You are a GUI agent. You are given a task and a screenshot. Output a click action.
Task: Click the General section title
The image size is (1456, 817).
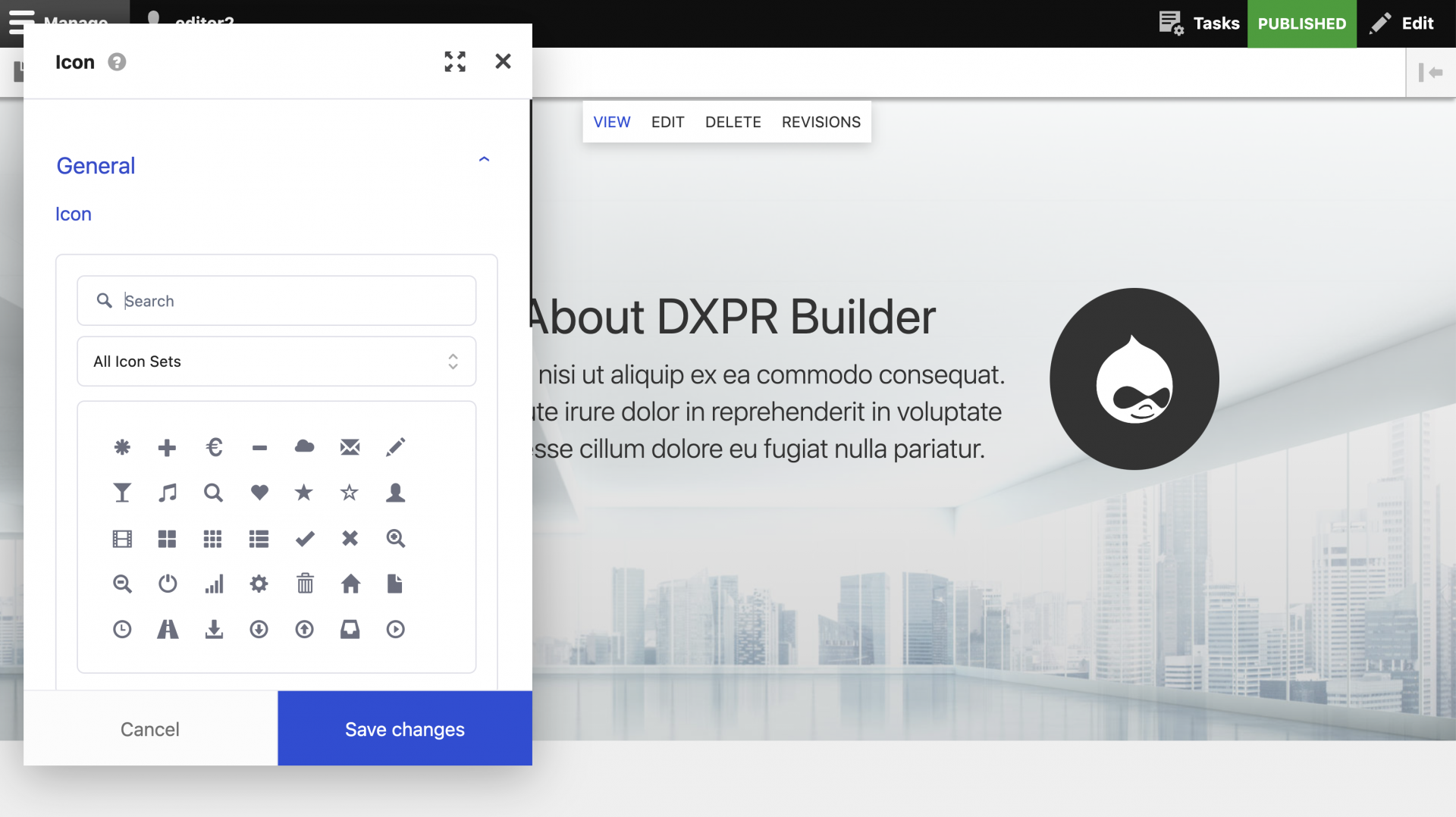coord(96,166)
